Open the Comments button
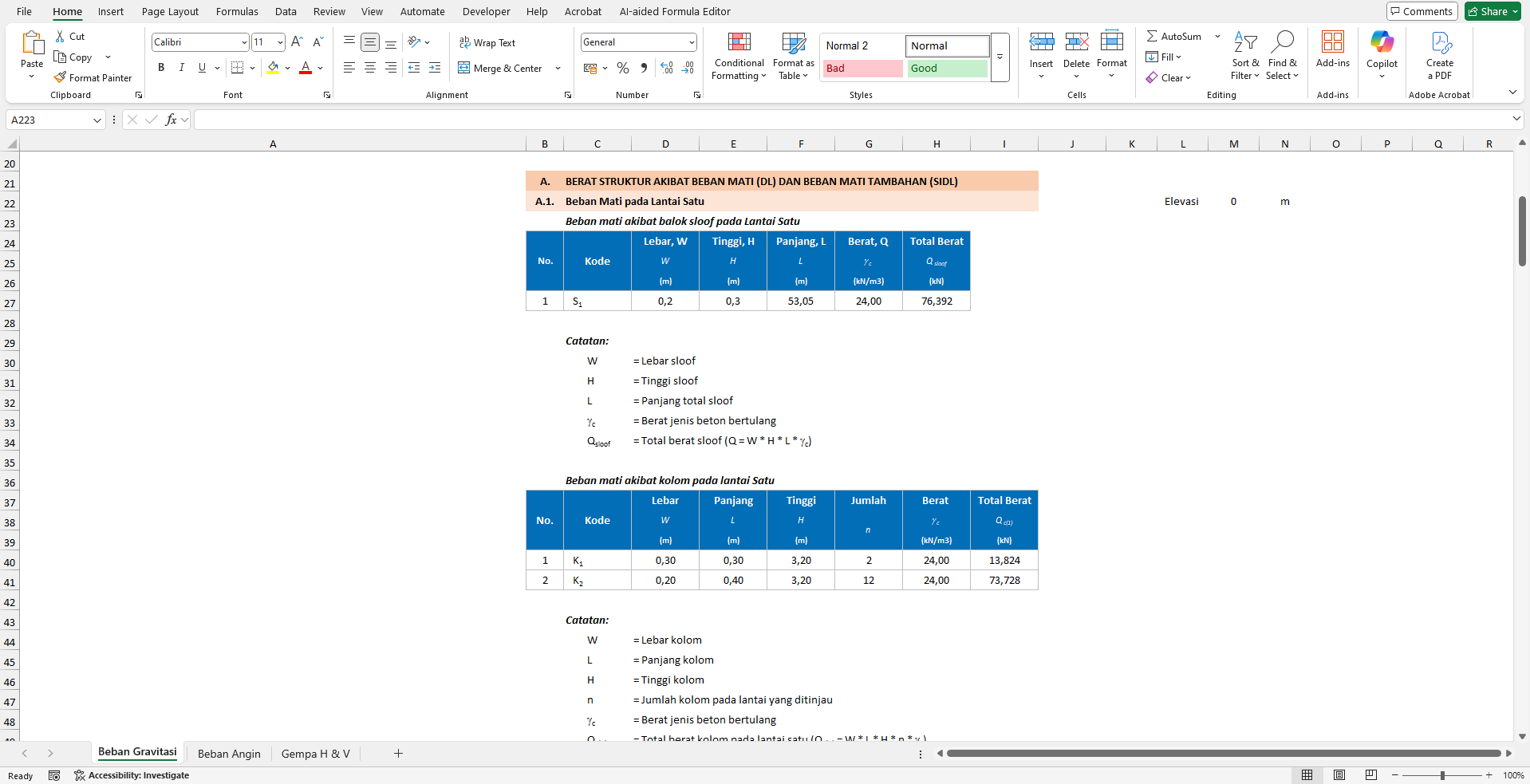The height and width of the screenshot is (784, 1530). coord(1422,11)
